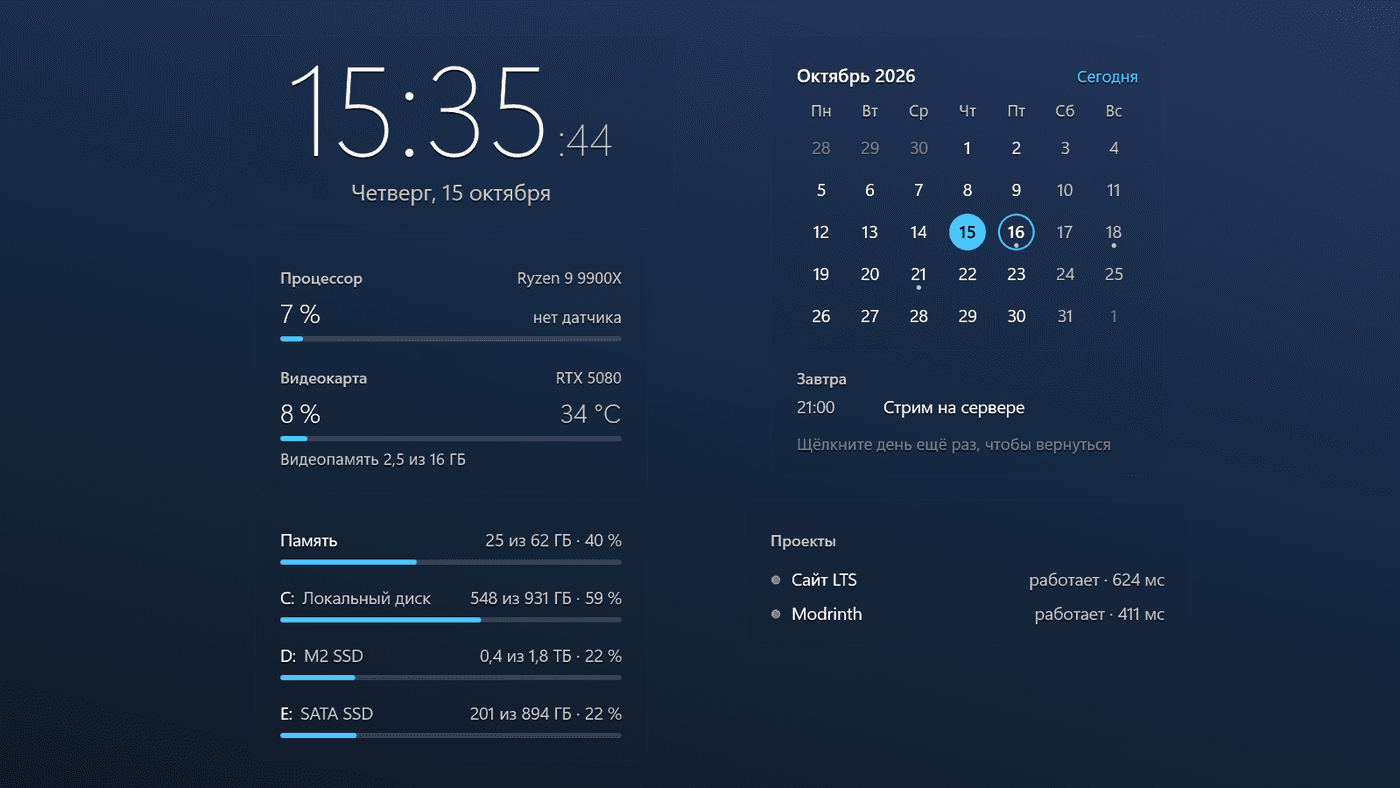Select Sunday the 18th in the calendar
The image size is (1400, 788).
1114,232
